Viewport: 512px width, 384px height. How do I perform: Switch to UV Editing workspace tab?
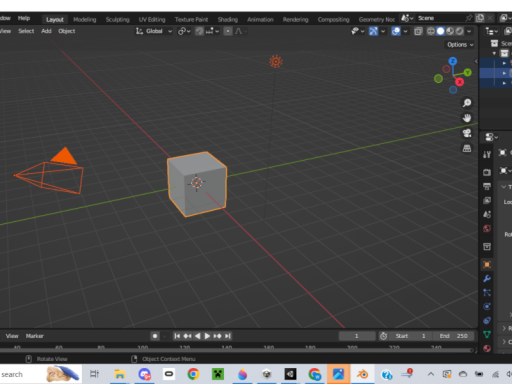point(152,20)
